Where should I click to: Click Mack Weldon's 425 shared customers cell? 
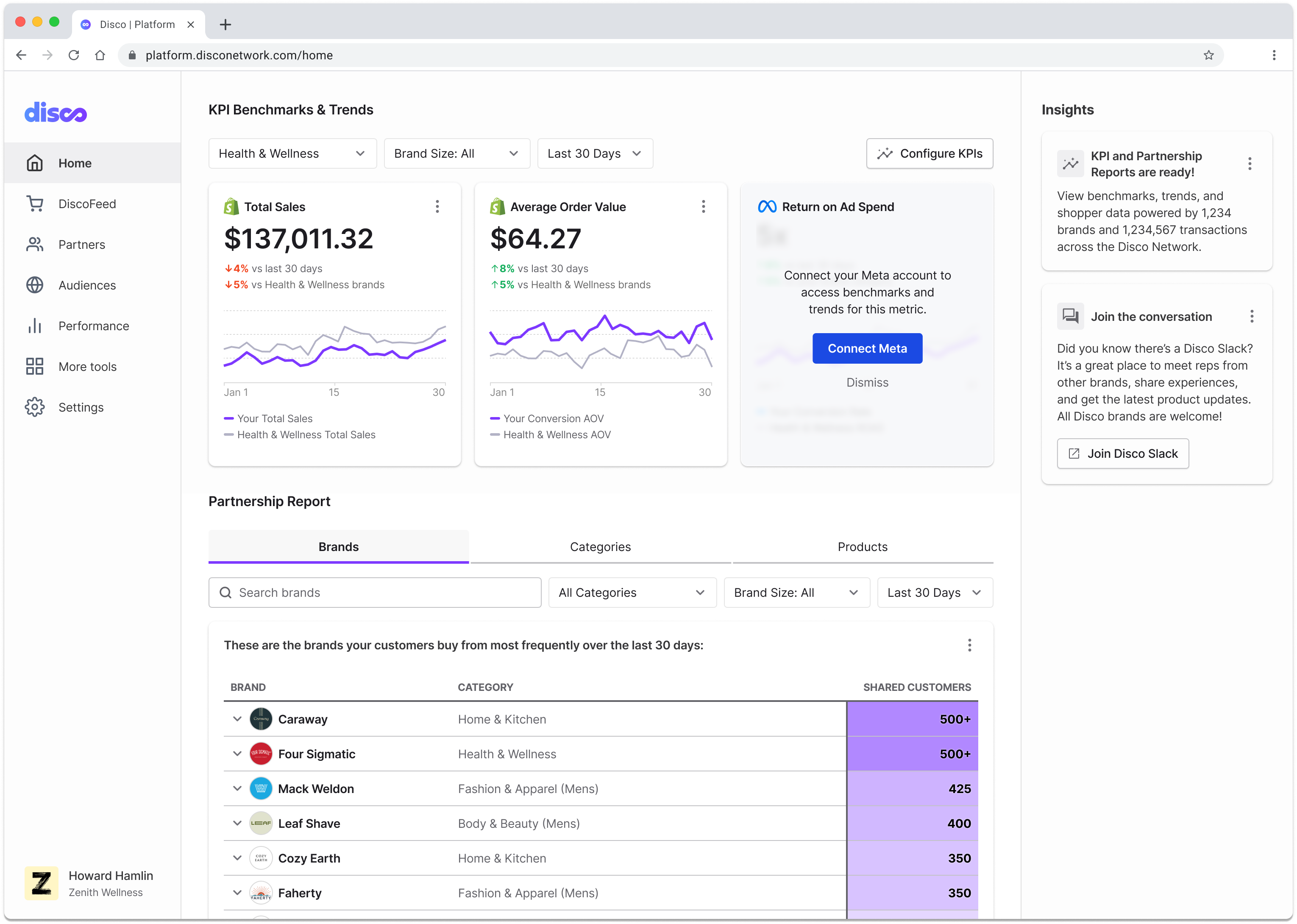pos(913,789)
